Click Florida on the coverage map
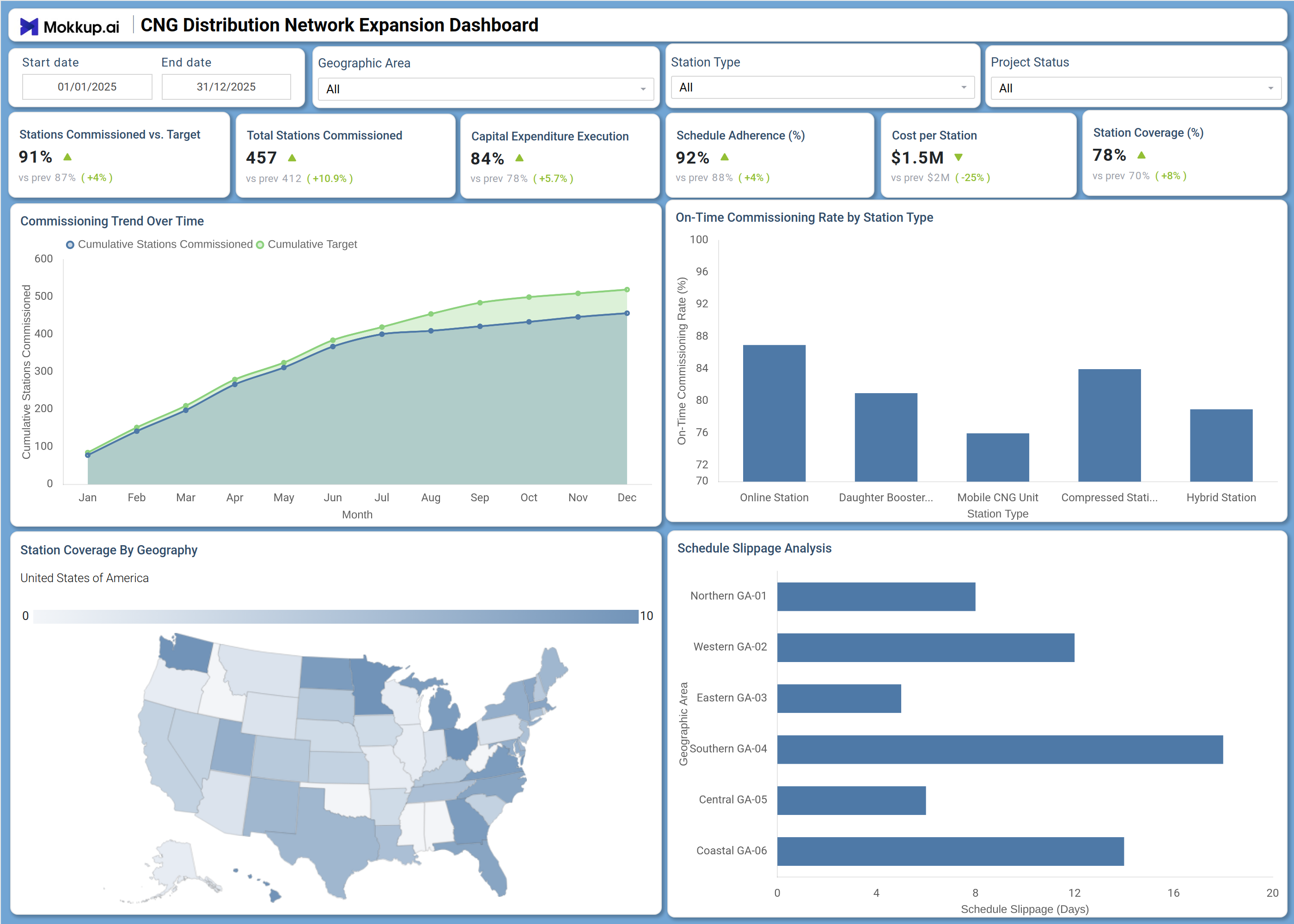The image size is (1294, 924). [x=490, y=865]
